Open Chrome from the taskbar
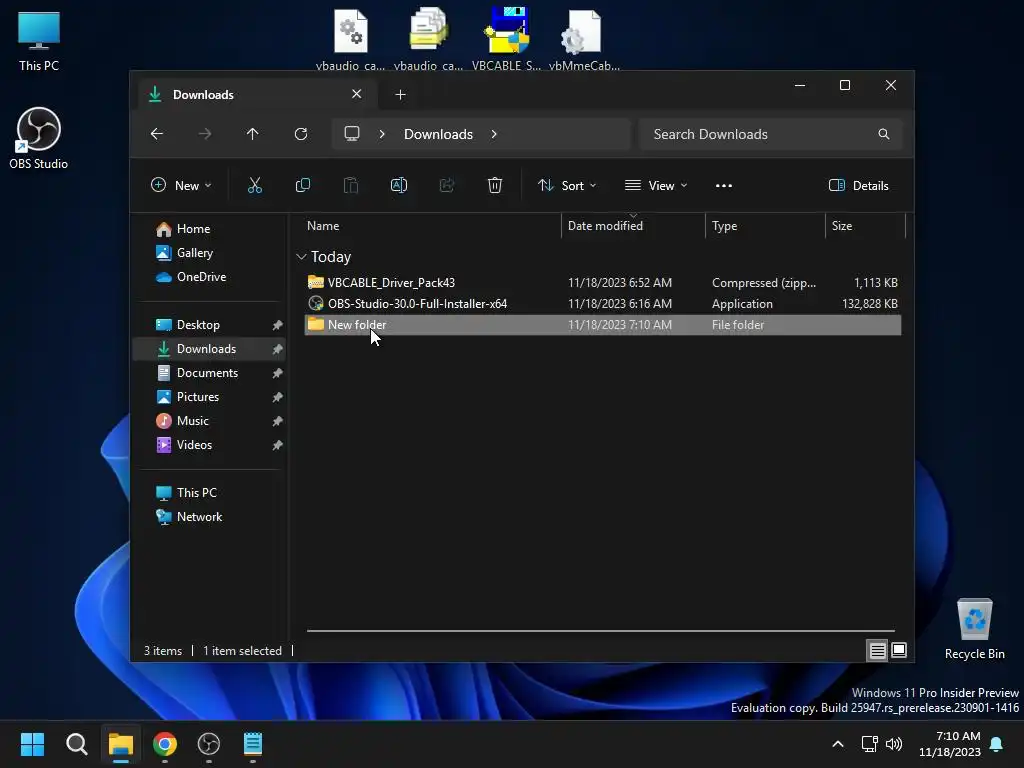This screenshot has width=1024, height=768. point(165,744)
